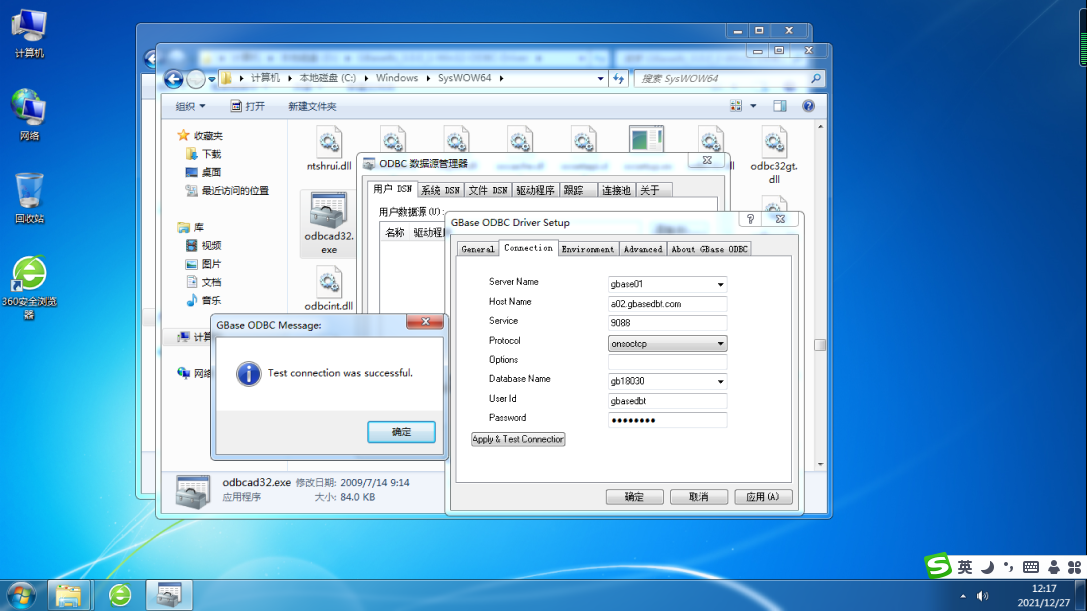Switch to the Advanced tab
1087x611 pixels.
pos(643,249)
